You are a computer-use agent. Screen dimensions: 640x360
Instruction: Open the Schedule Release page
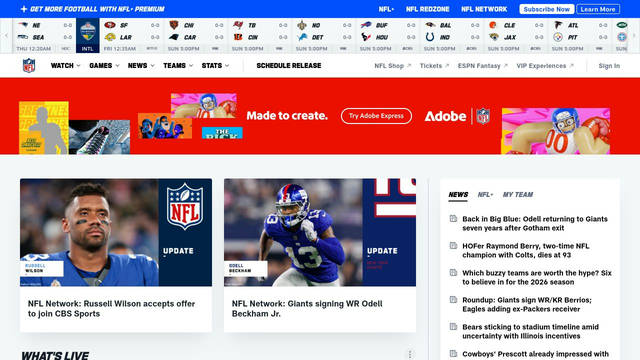coord(289,65)
